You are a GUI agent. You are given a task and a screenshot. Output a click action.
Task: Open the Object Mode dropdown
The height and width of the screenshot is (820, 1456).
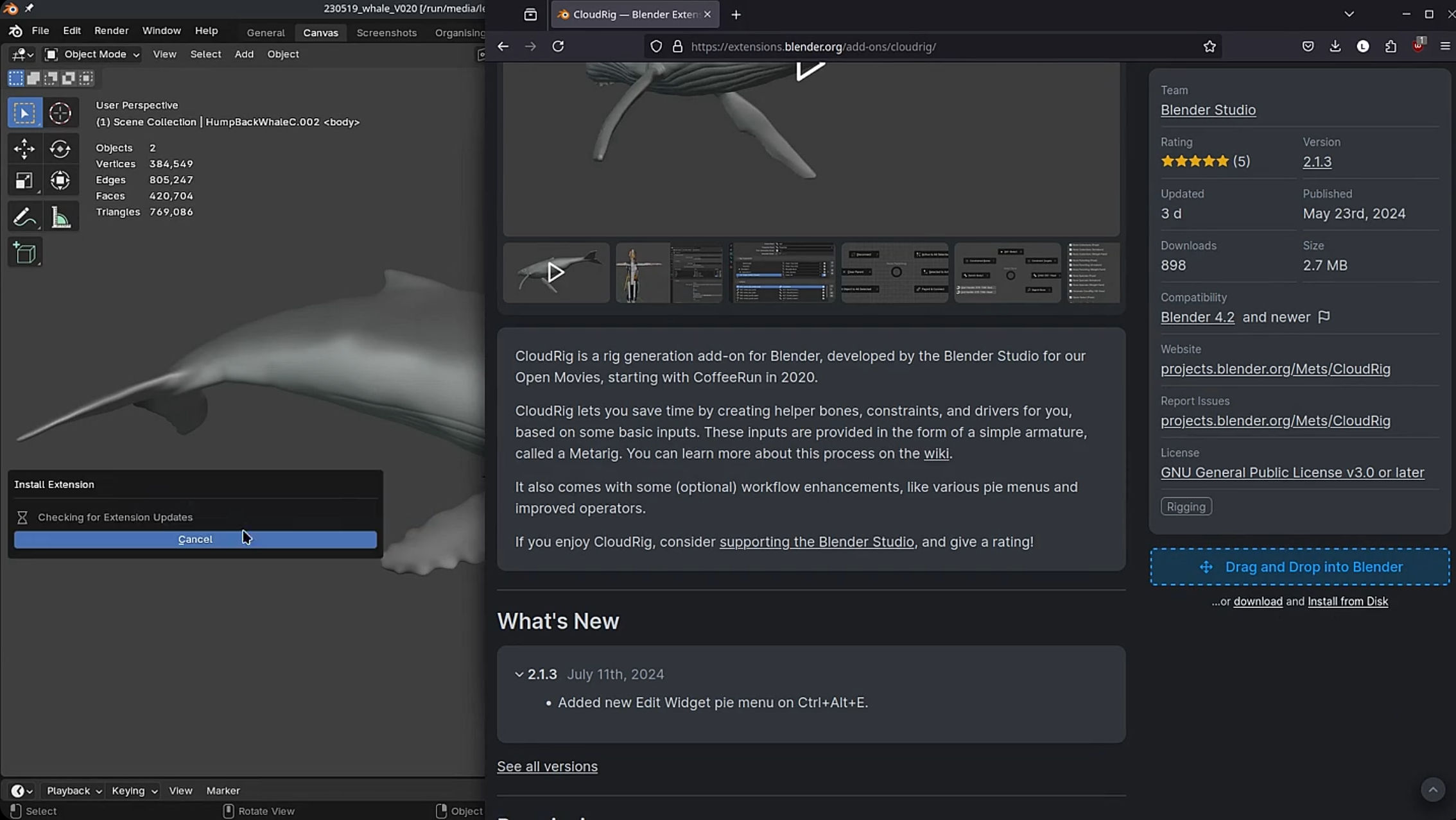pyautogui.click(x=92, y=55)
